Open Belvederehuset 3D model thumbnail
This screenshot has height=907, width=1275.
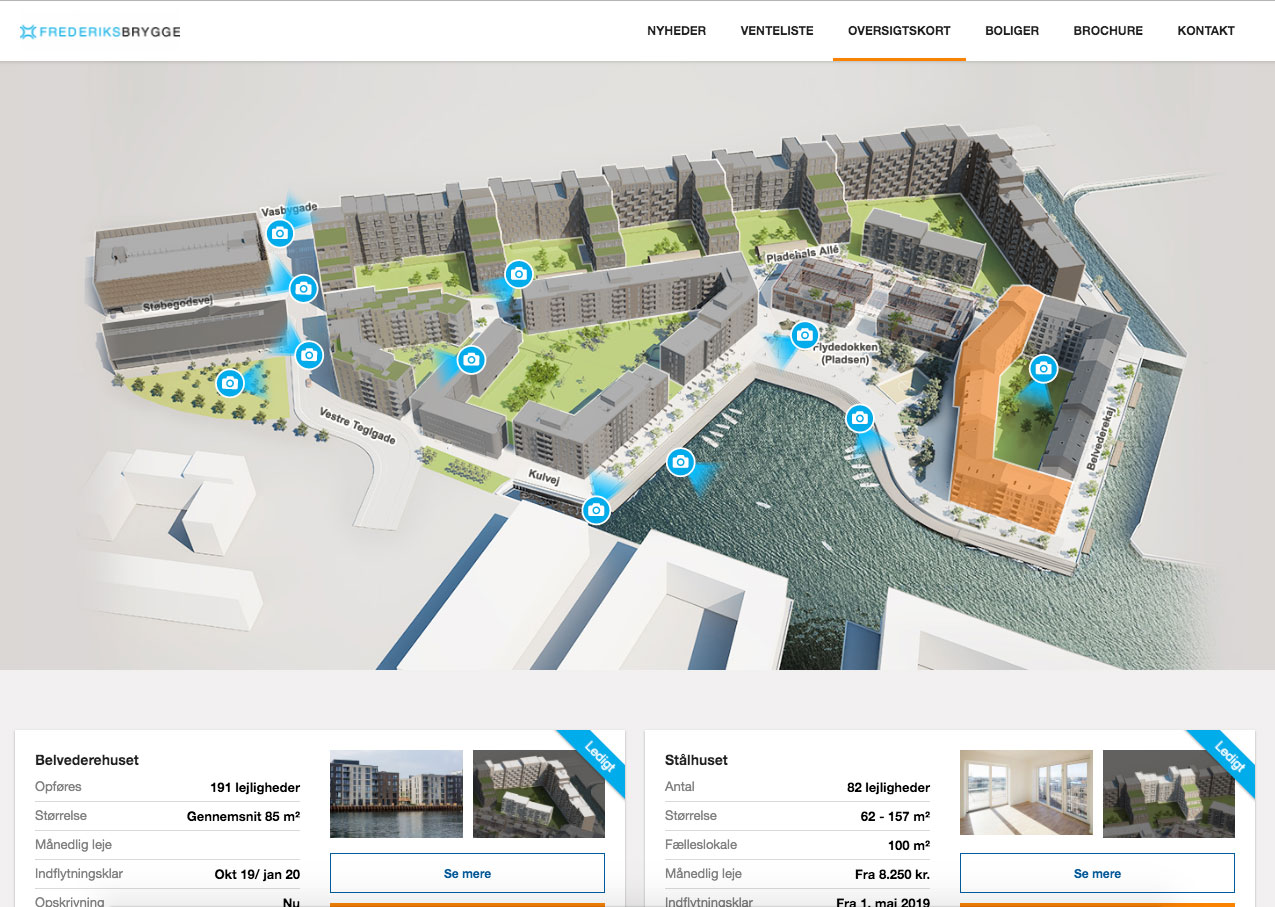(x=538, y=794)
